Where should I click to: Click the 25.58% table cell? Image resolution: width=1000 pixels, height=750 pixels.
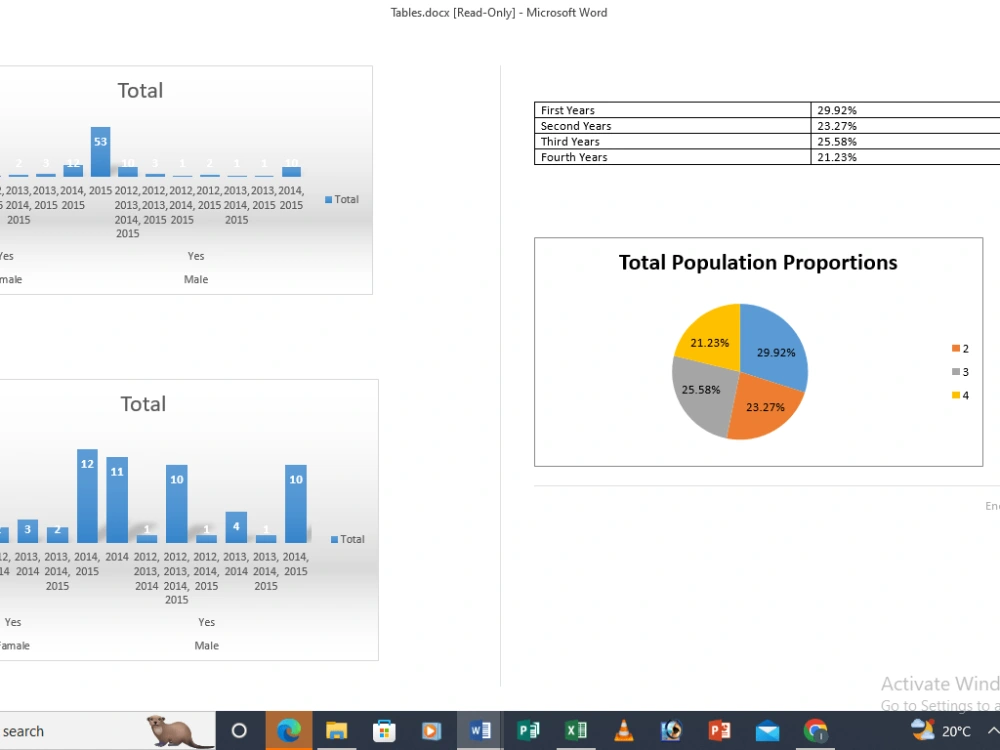[x=906, y=141]
